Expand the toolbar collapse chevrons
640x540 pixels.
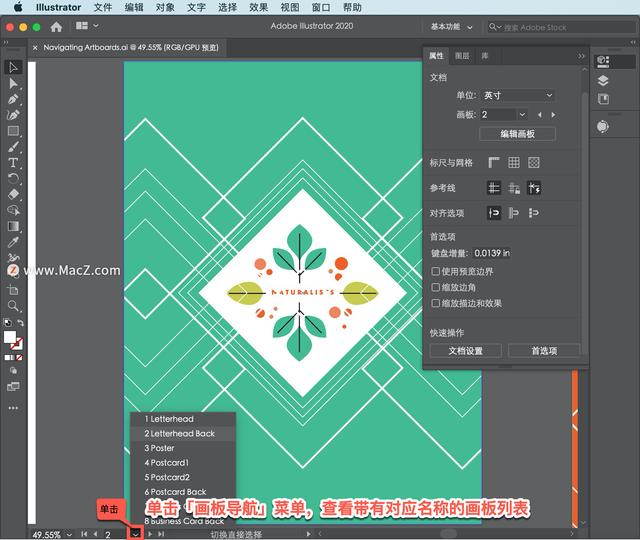6,42
